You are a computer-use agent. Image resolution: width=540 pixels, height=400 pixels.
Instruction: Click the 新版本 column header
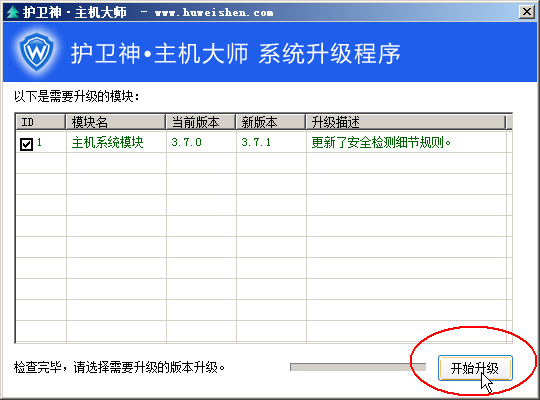coord(271,122)
